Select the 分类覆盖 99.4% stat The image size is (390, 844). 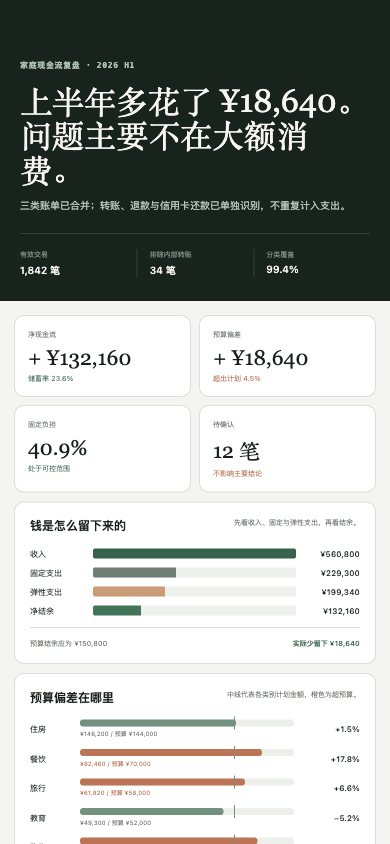[x=282, y=263]
